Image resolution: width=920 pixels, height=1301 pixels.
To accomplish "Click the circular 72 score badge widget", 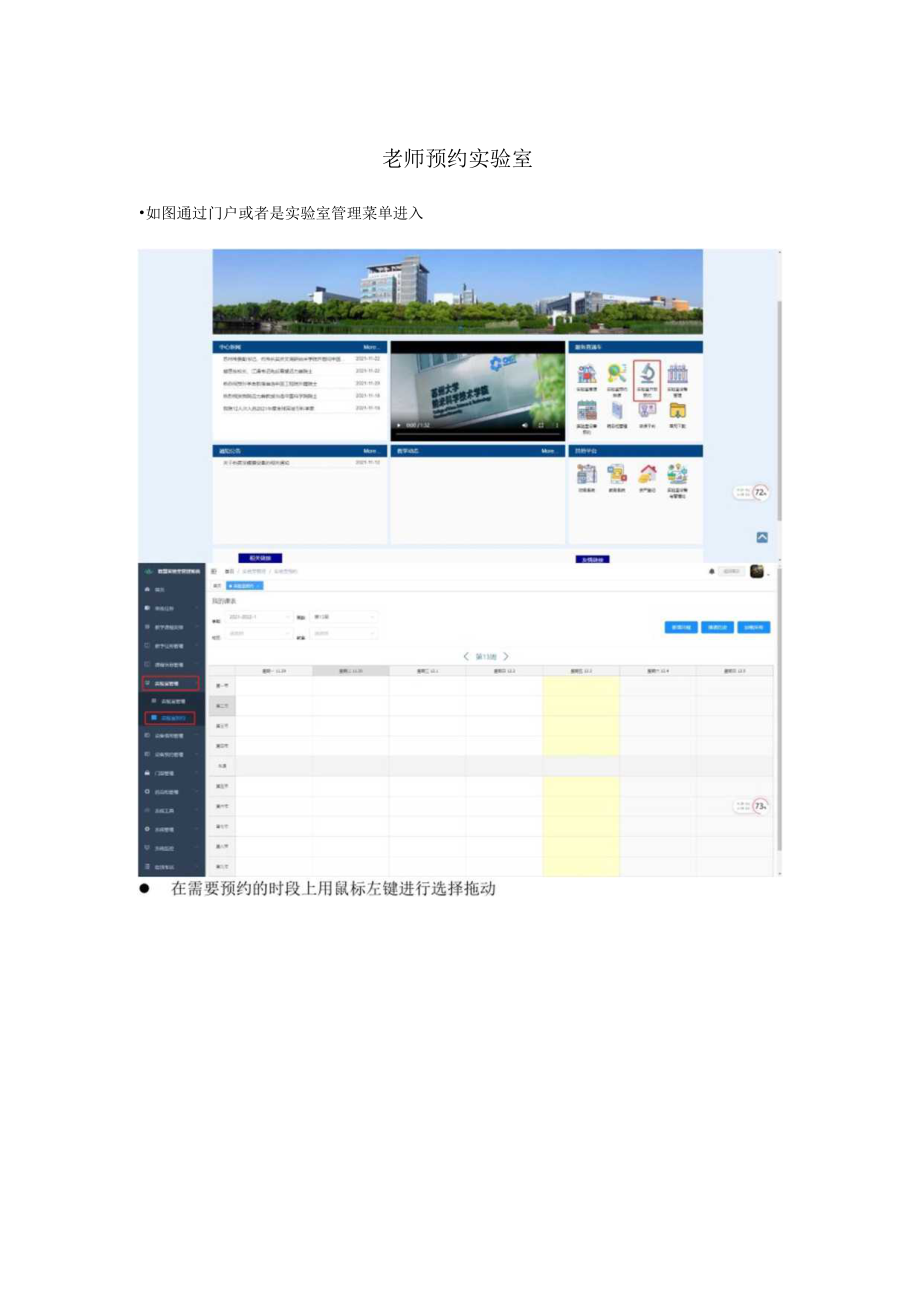I will pyautogui.click(x=761, y=491).
